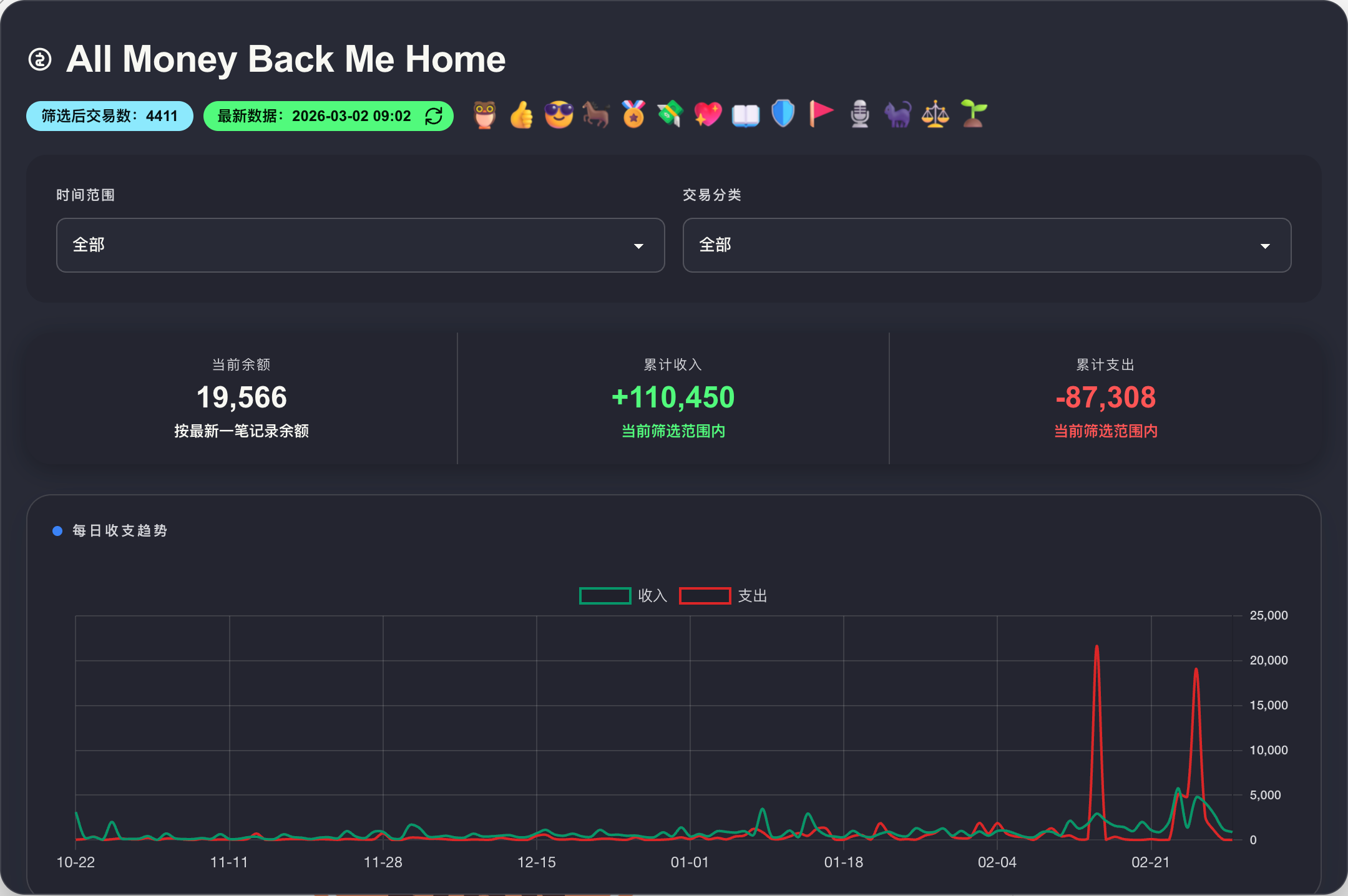Click the refresh icon beside latest data time

[434, 116]
